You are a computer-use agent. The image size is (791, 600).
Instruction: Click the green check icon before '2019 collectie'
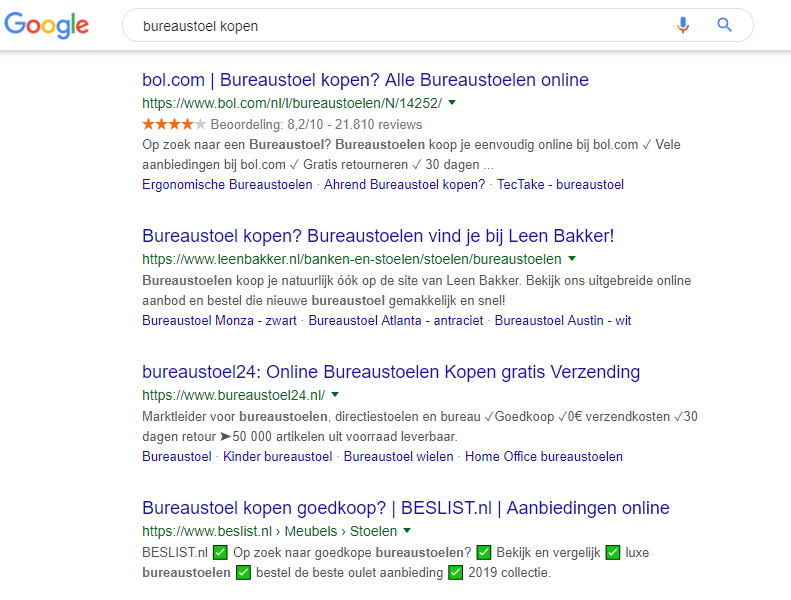(456, 572)
